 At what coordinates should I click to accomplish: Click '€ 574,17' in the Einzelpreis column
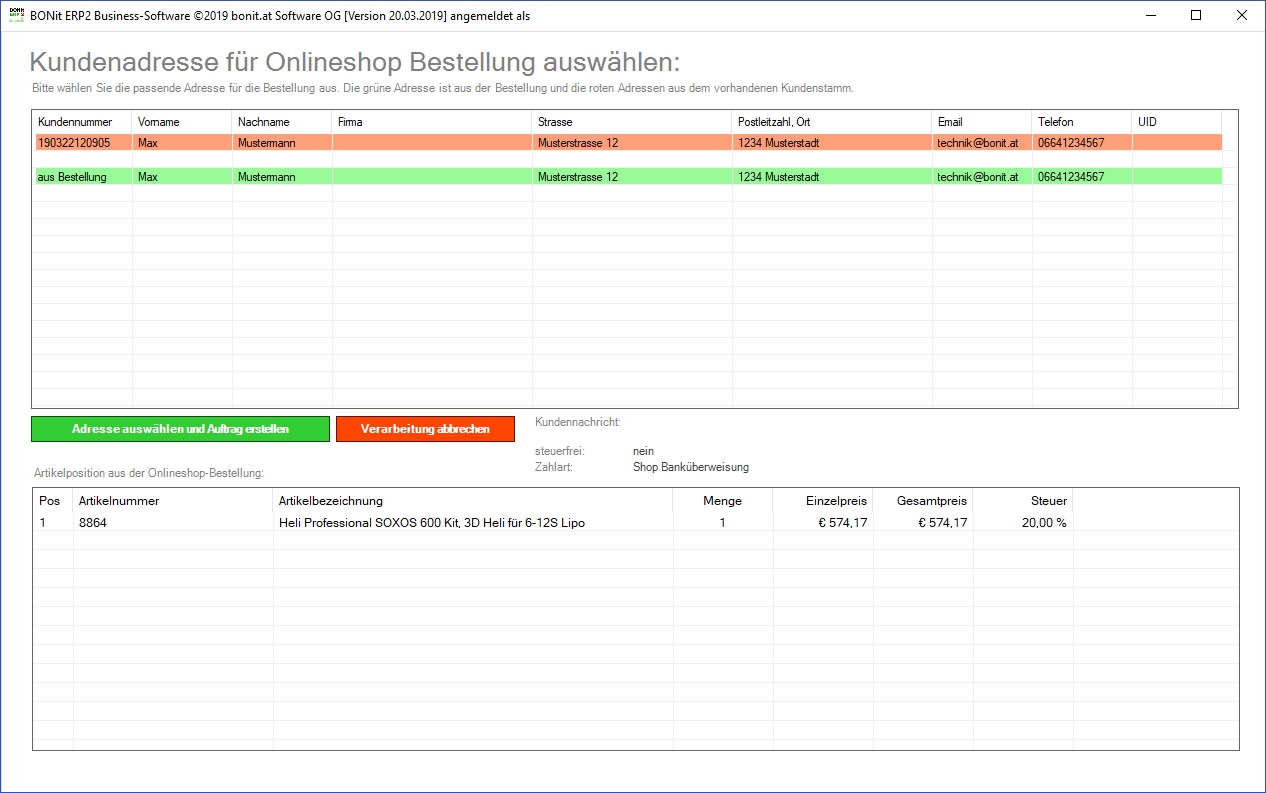click(842, 523)
